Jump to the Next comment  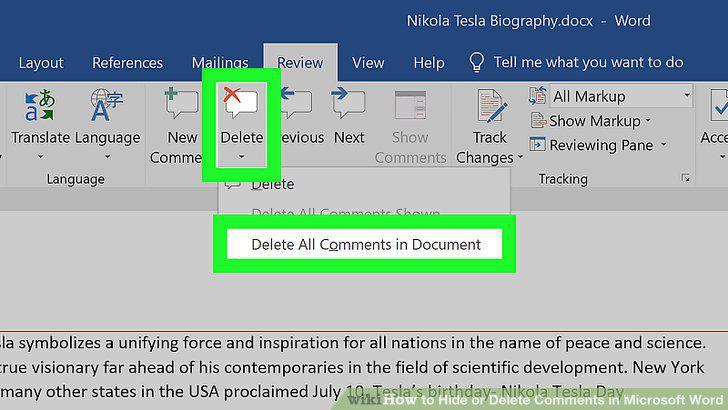click(x=349, y=116)
